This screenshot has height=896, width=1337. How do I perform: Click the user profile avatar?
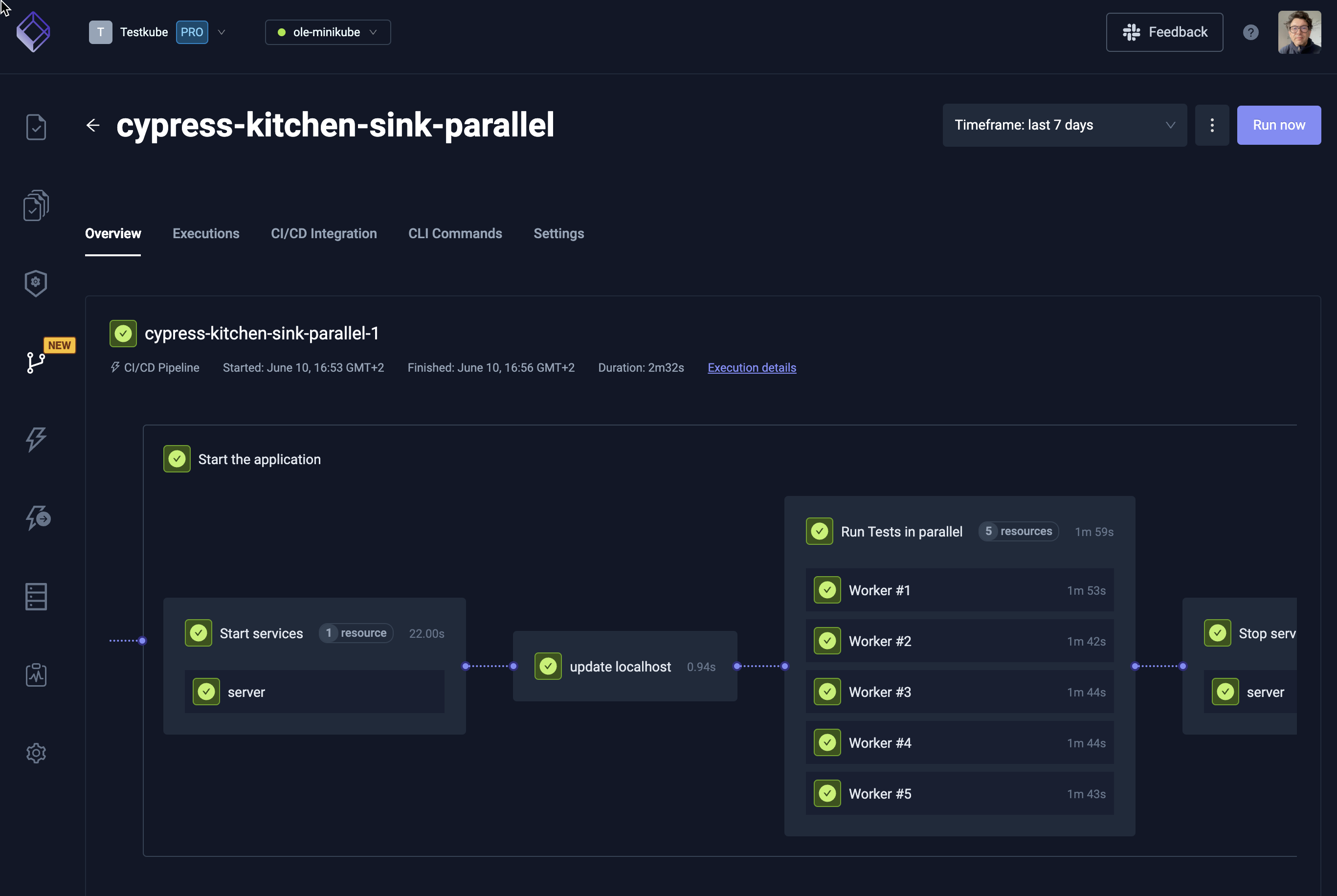tap(1299, 32)
